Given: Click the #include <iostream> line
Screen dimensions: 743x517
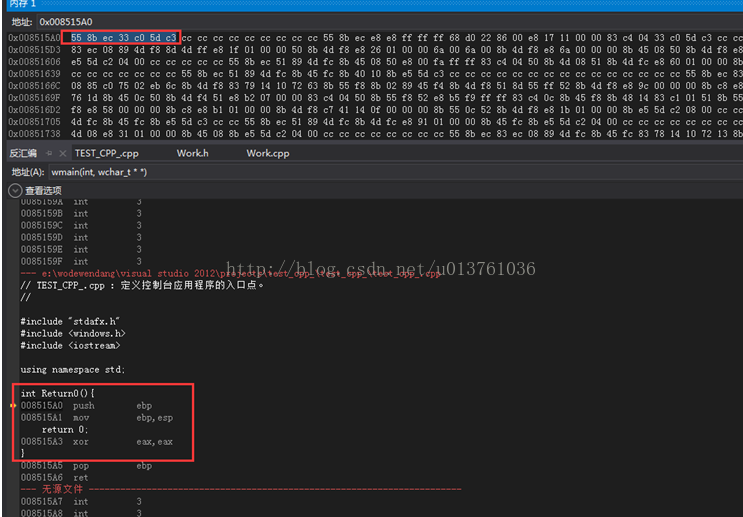Looking at the screenshot, I should (x=70, y=345).
